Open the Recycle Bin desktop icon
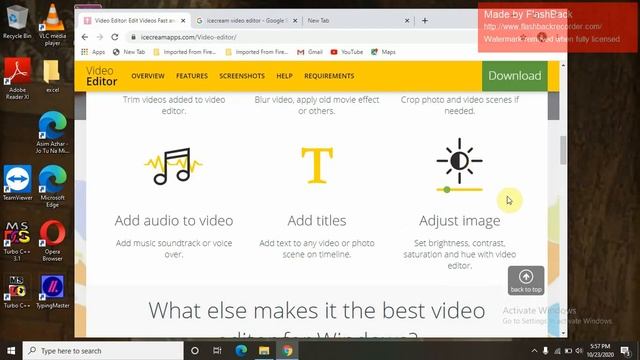 click(17, 21)
